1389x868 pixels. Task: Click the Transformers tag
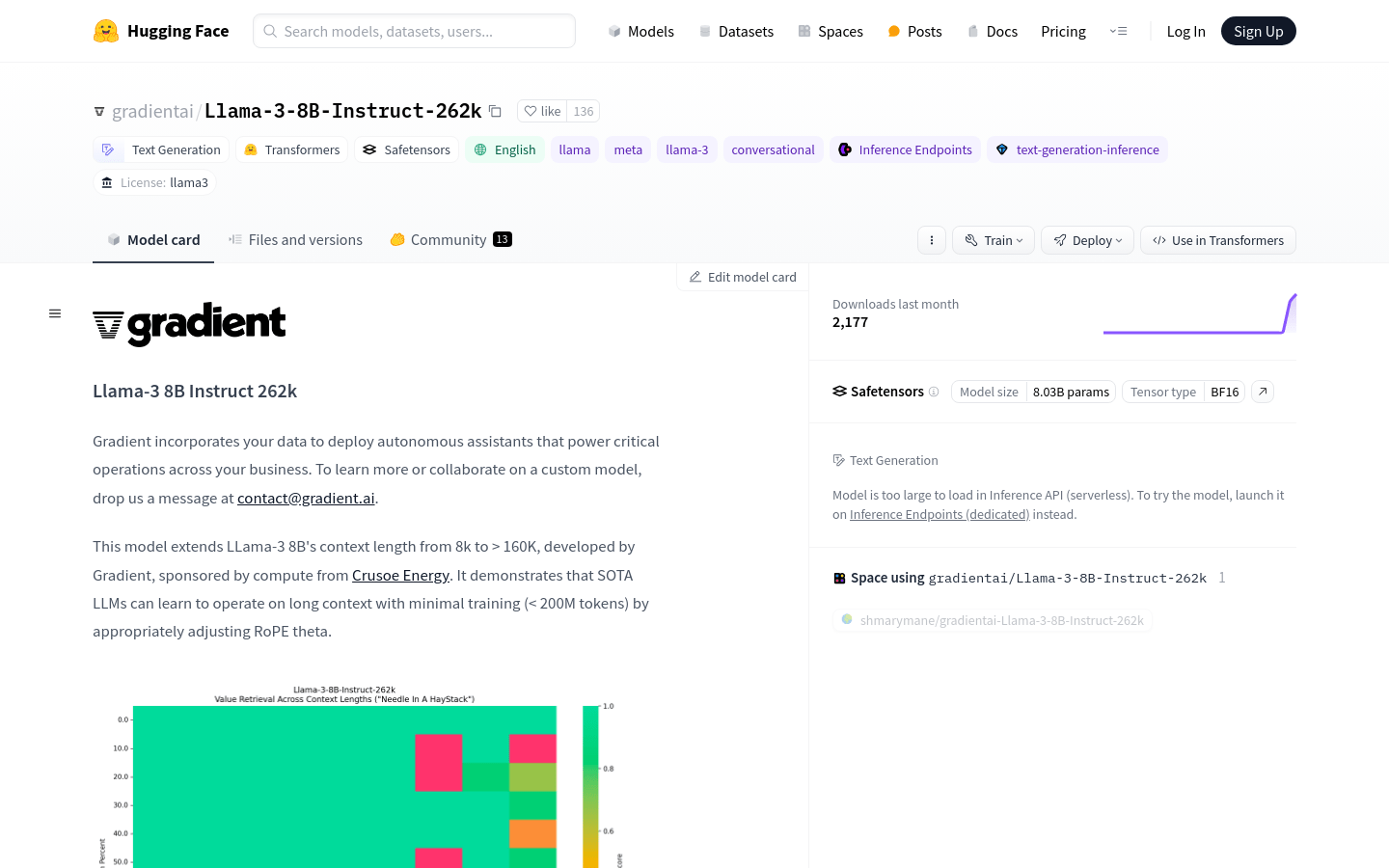(292, 149)
